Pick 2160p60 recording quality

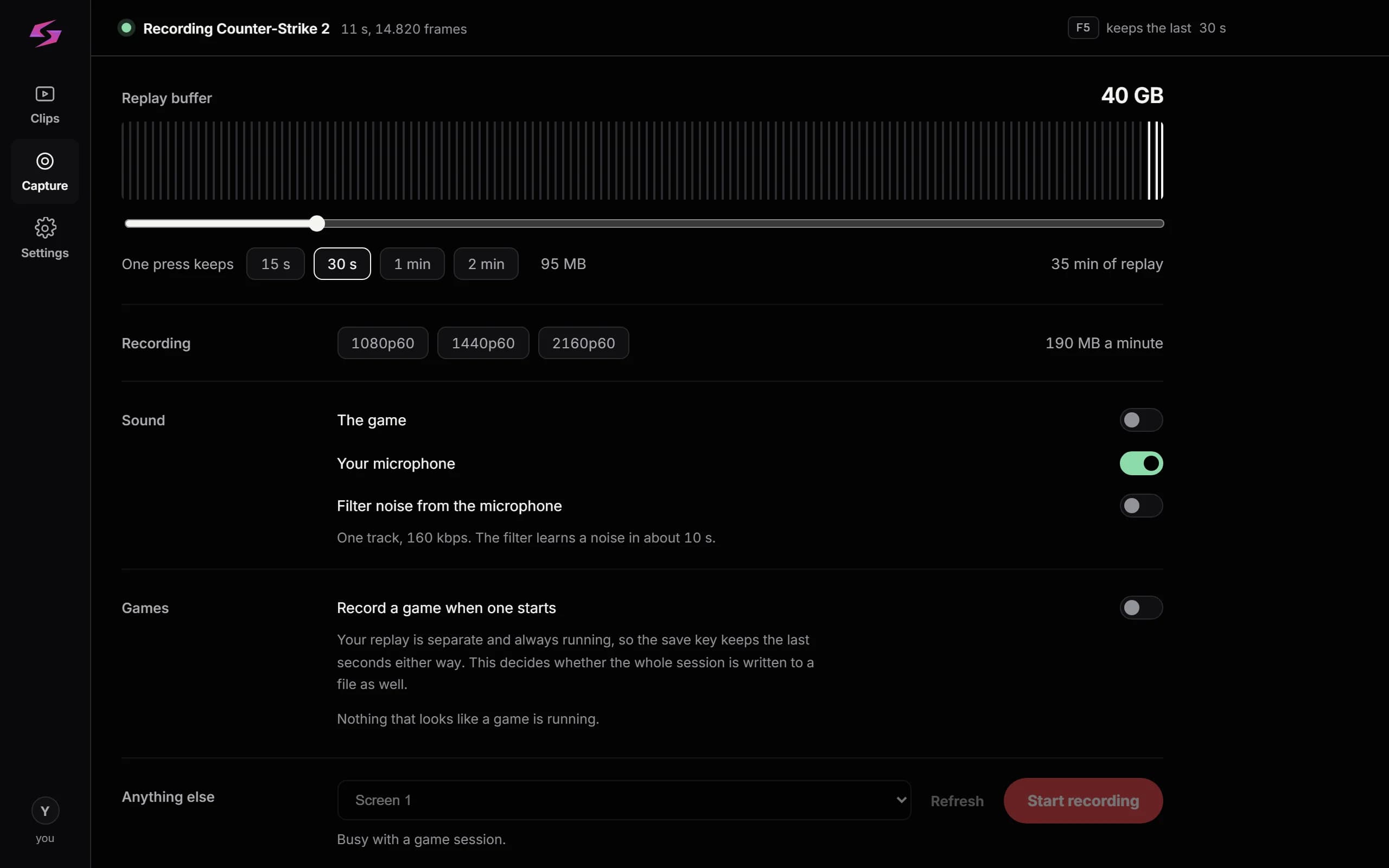[x=584, y=343]
